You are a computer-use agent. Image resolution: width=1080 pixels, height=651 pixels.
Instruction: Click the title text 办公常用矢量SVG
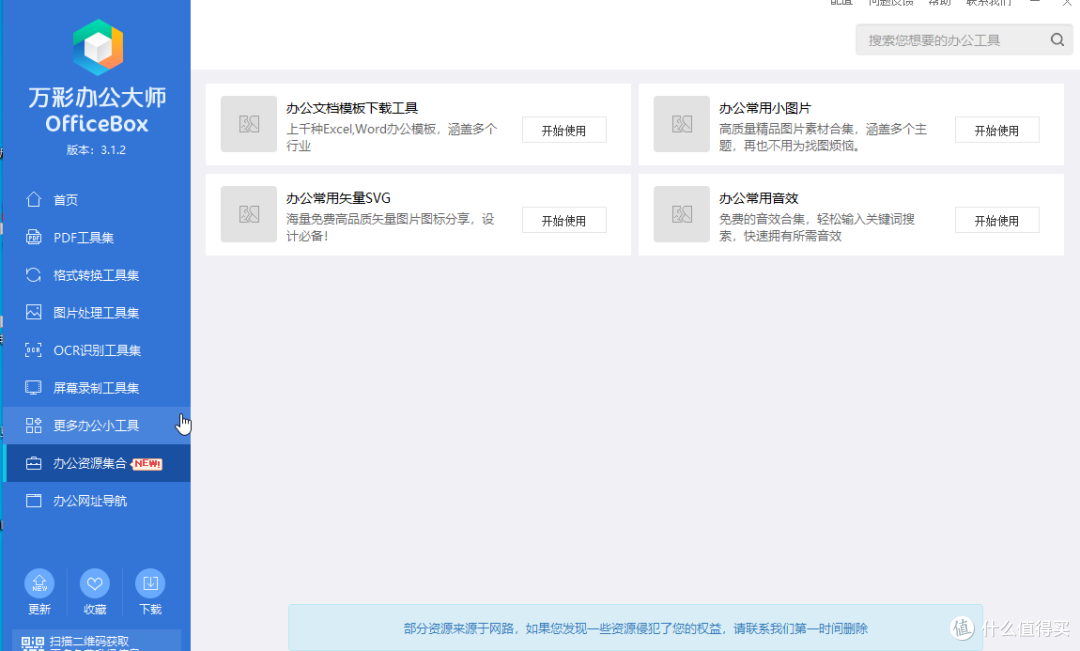(338, 198)
